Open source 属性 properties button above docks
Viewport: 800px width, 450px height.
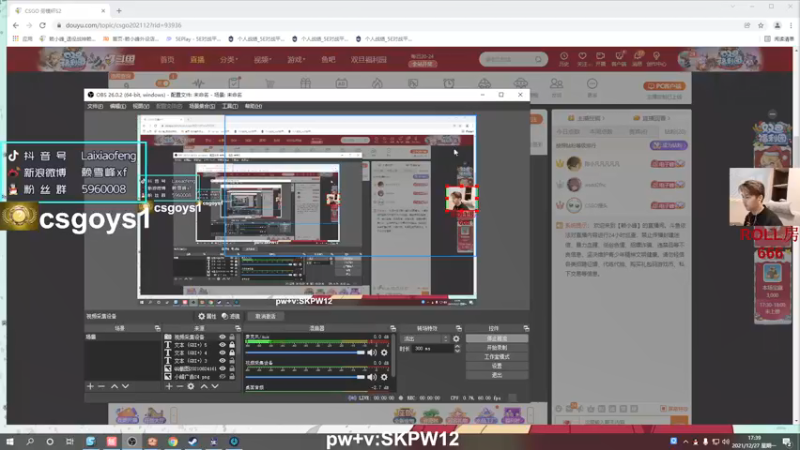[x=208, y=316]
